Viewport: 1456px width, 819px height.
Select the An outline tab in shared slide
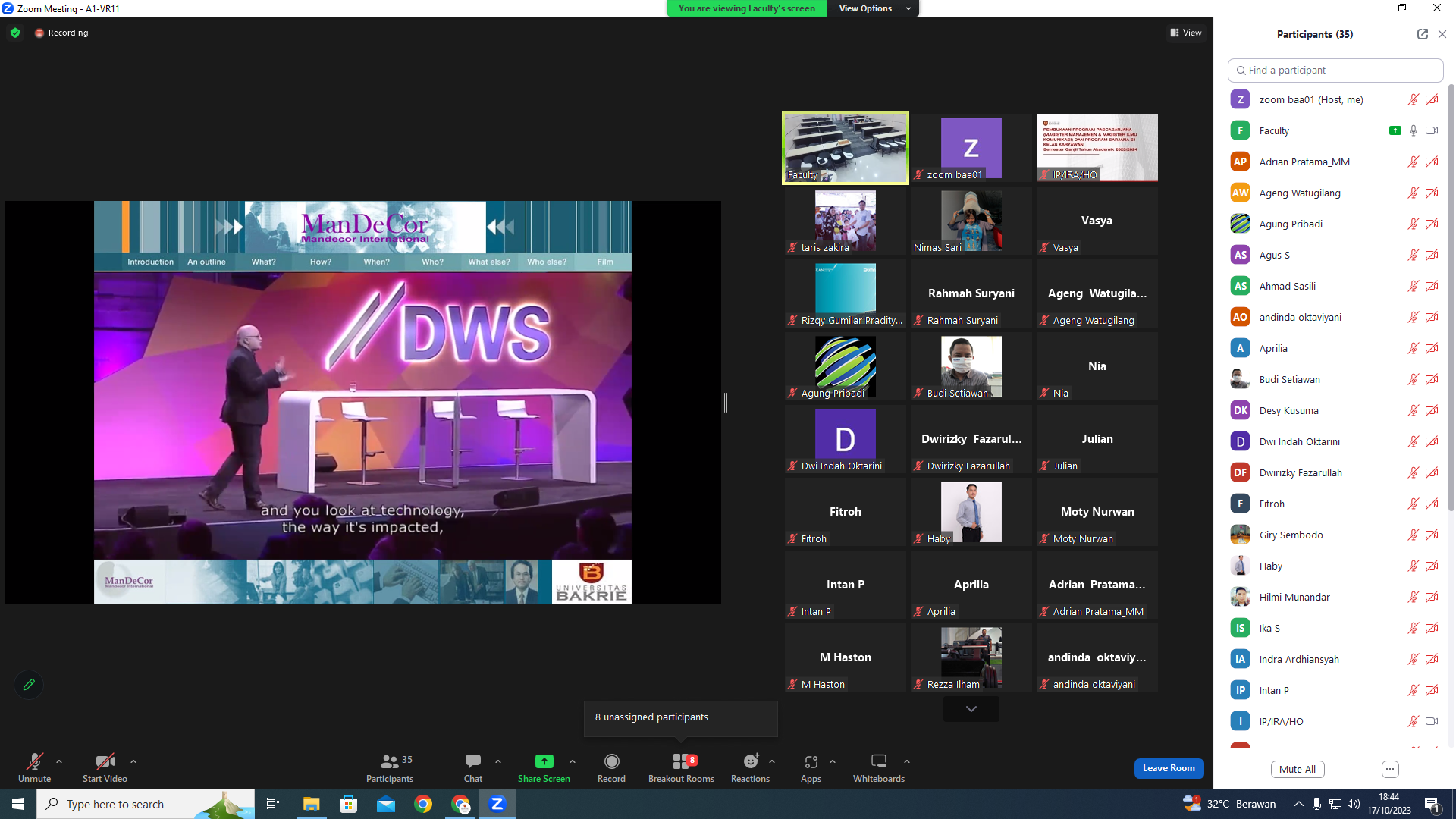(206, 262)
